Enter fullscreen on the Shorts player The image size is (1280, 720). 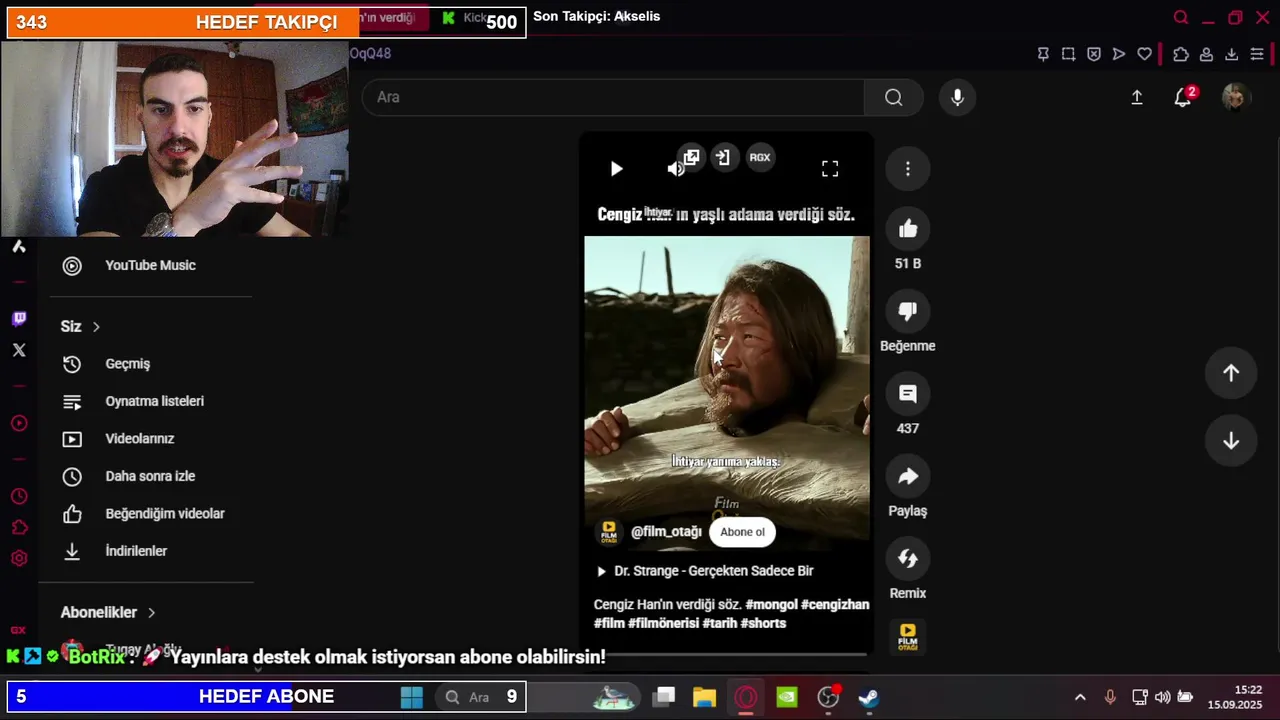[830, 169]
